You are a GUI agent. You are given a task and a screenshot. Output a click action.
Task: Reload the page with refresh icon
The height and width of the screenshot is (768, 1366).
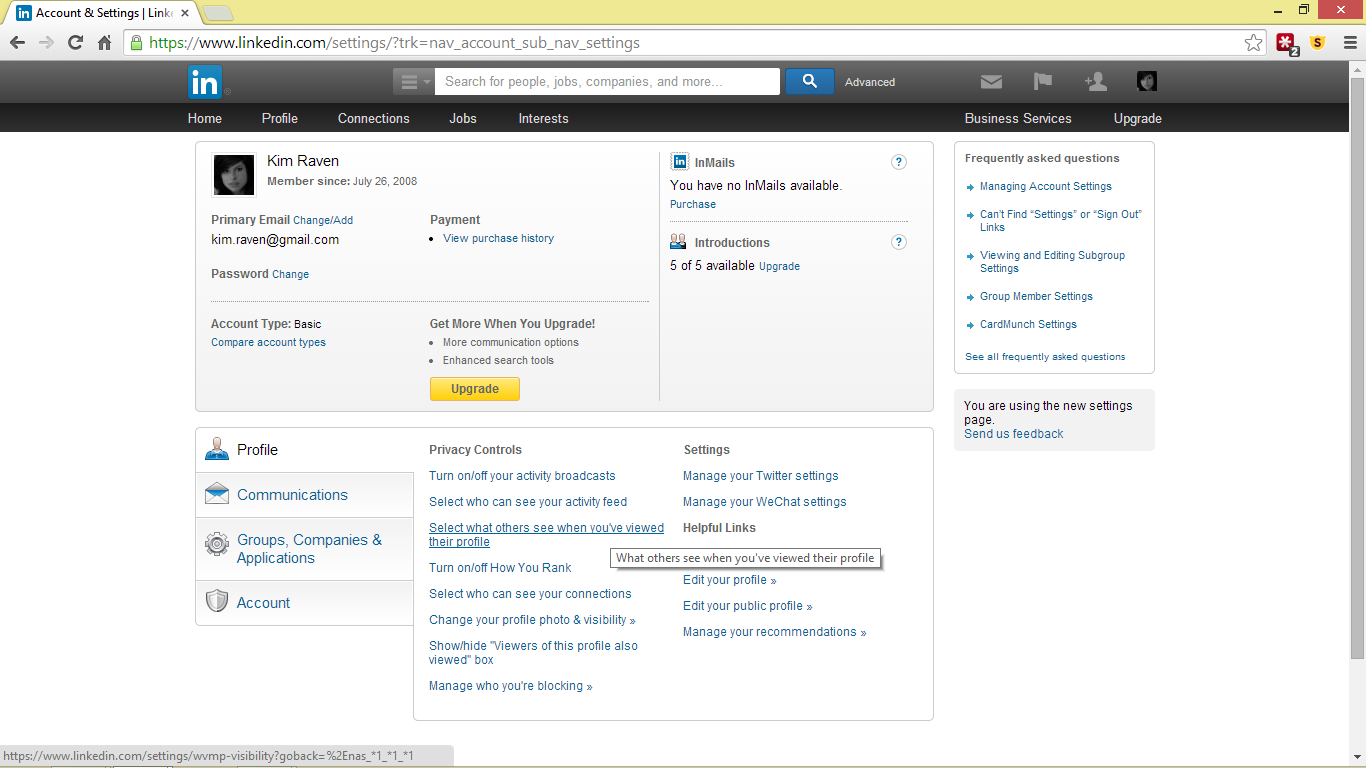[75, 43]
